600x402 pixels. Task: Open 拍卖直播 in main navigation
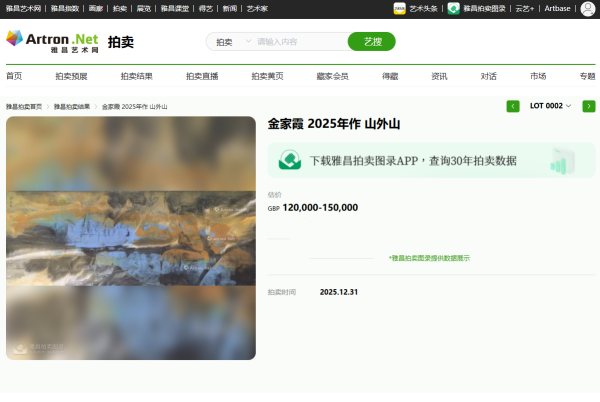click(202, 76)
